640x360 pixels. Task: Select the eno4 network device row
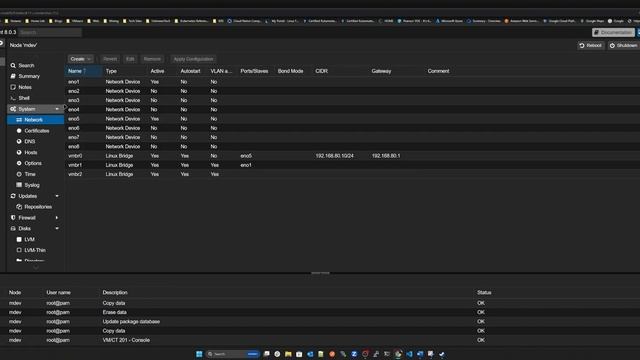click(352, 109)
